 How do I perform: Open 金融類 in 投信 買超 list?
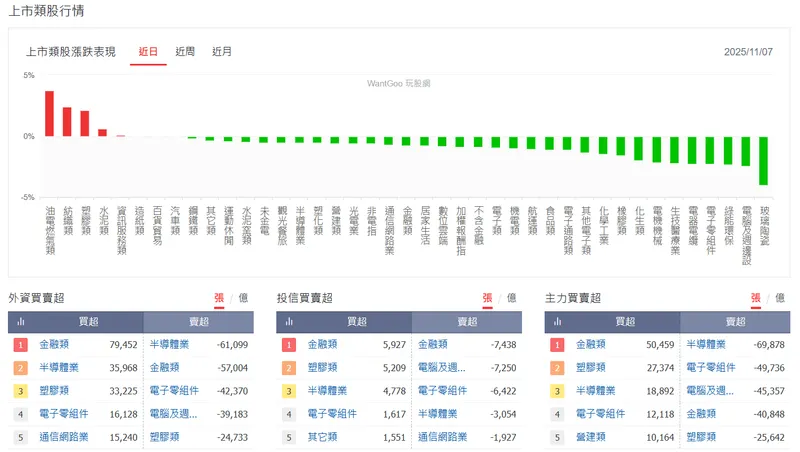[x=322, y=345]
